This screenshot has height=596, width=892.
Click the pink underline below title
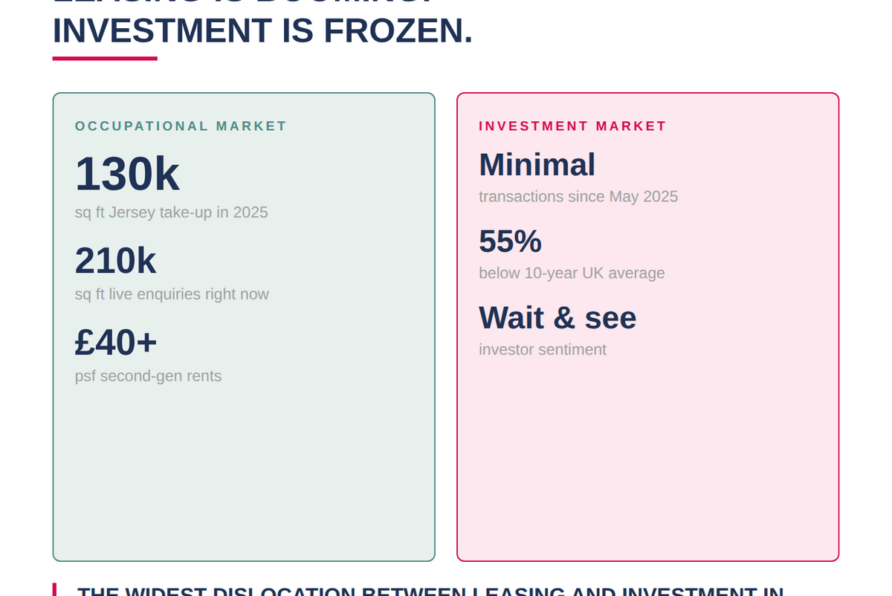click(105, 58)
